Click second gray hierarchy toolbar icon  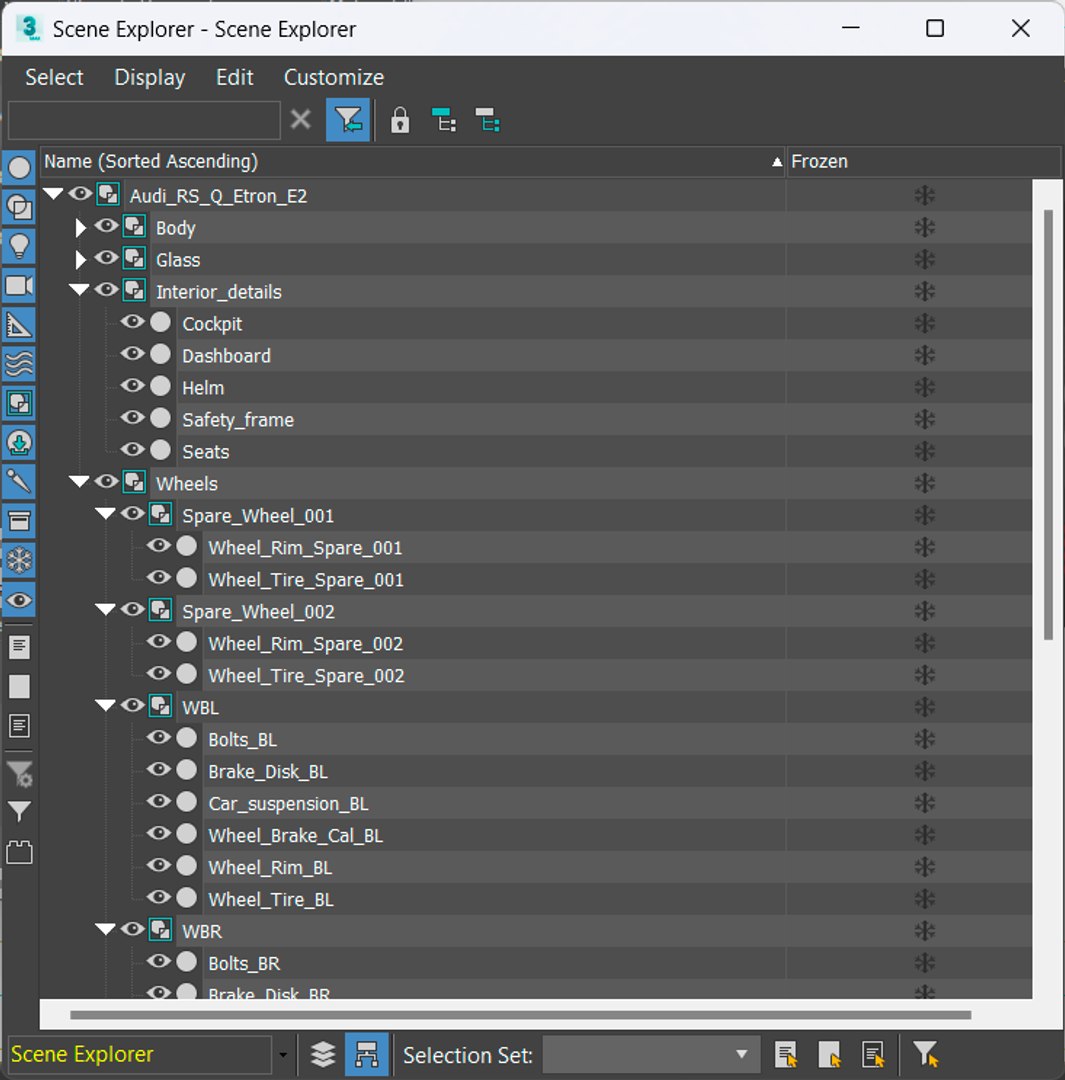click(x=488, y=120)
